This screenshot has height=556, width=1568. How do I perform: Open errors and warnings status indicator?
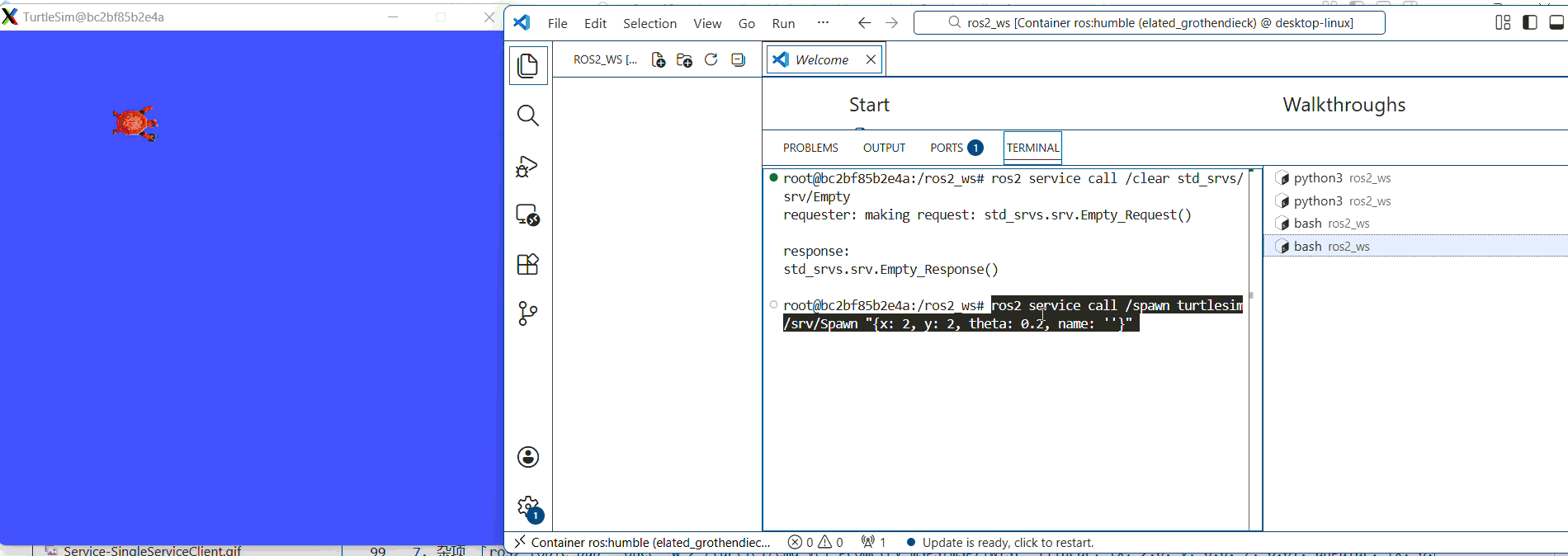tap(815, 542)
